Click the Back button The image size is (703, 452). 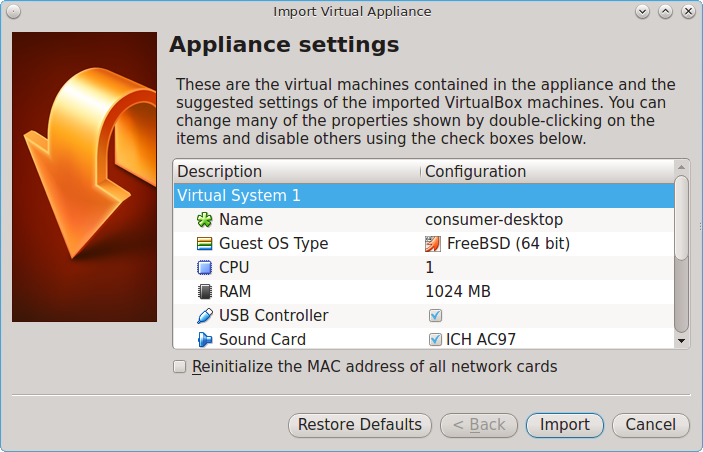(x=479, y=425)
